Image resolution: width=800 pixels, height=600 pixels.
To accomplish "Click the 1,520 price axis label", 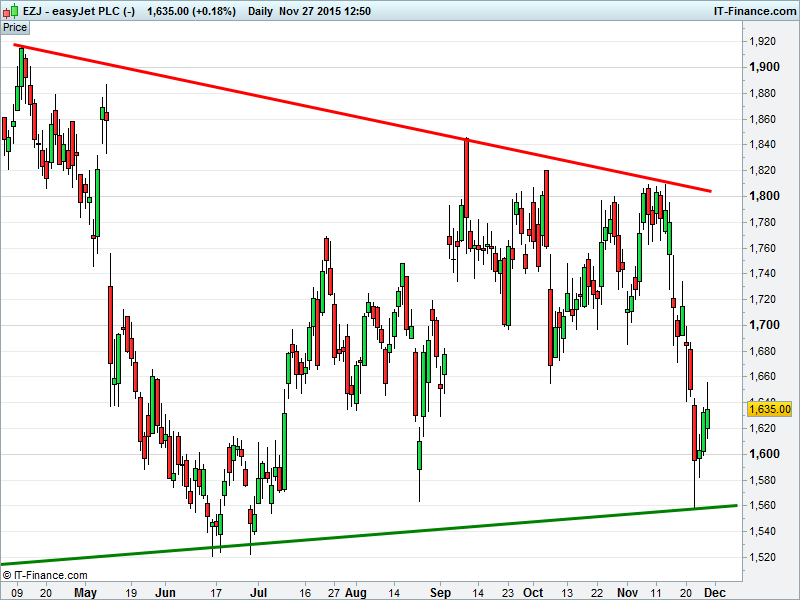I will (x=763, y=557).
